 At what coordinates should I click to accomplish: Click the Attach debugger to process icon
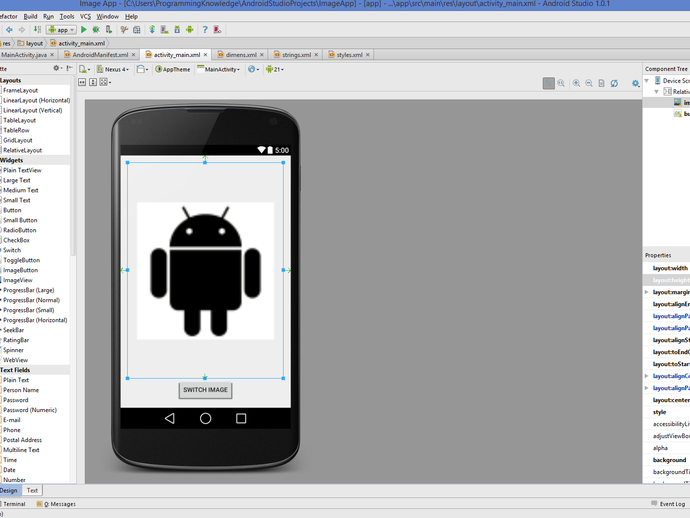[109, 29]
